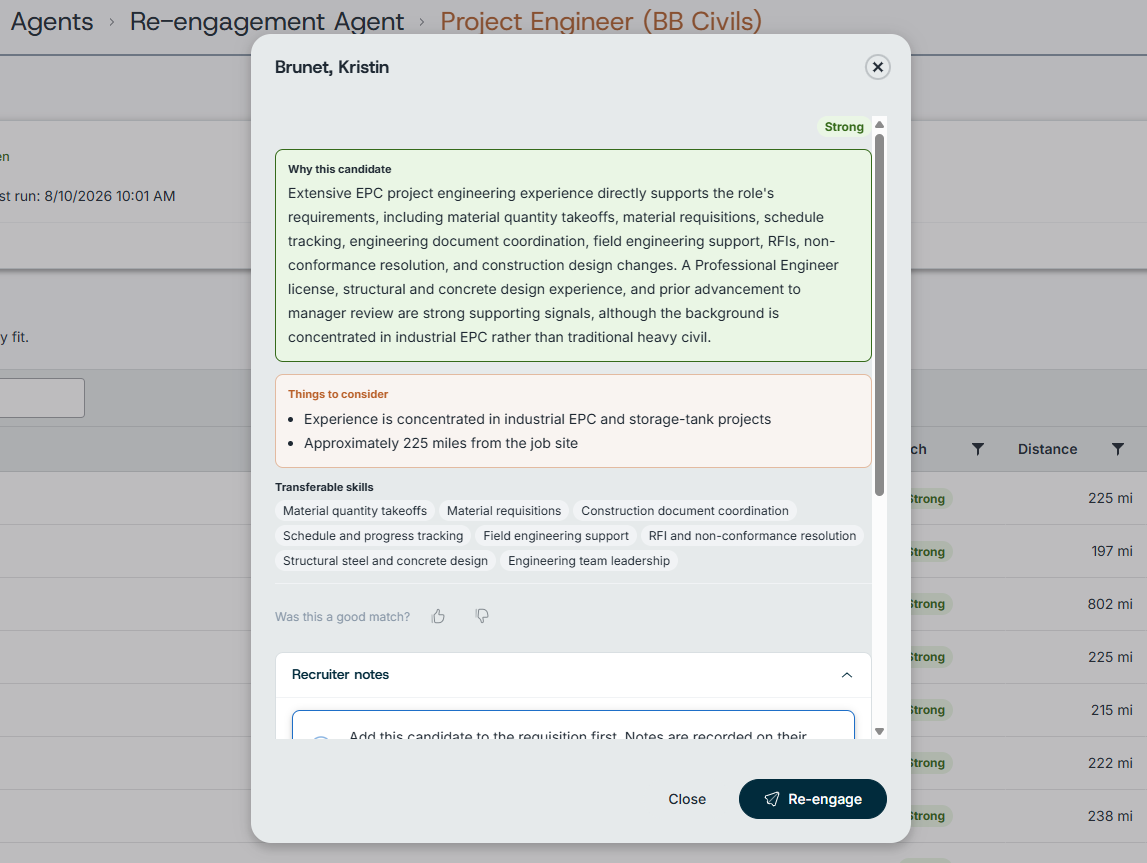Select the Engineering team leadership chip
The image size is (1147, 863).
coord(589,561)
